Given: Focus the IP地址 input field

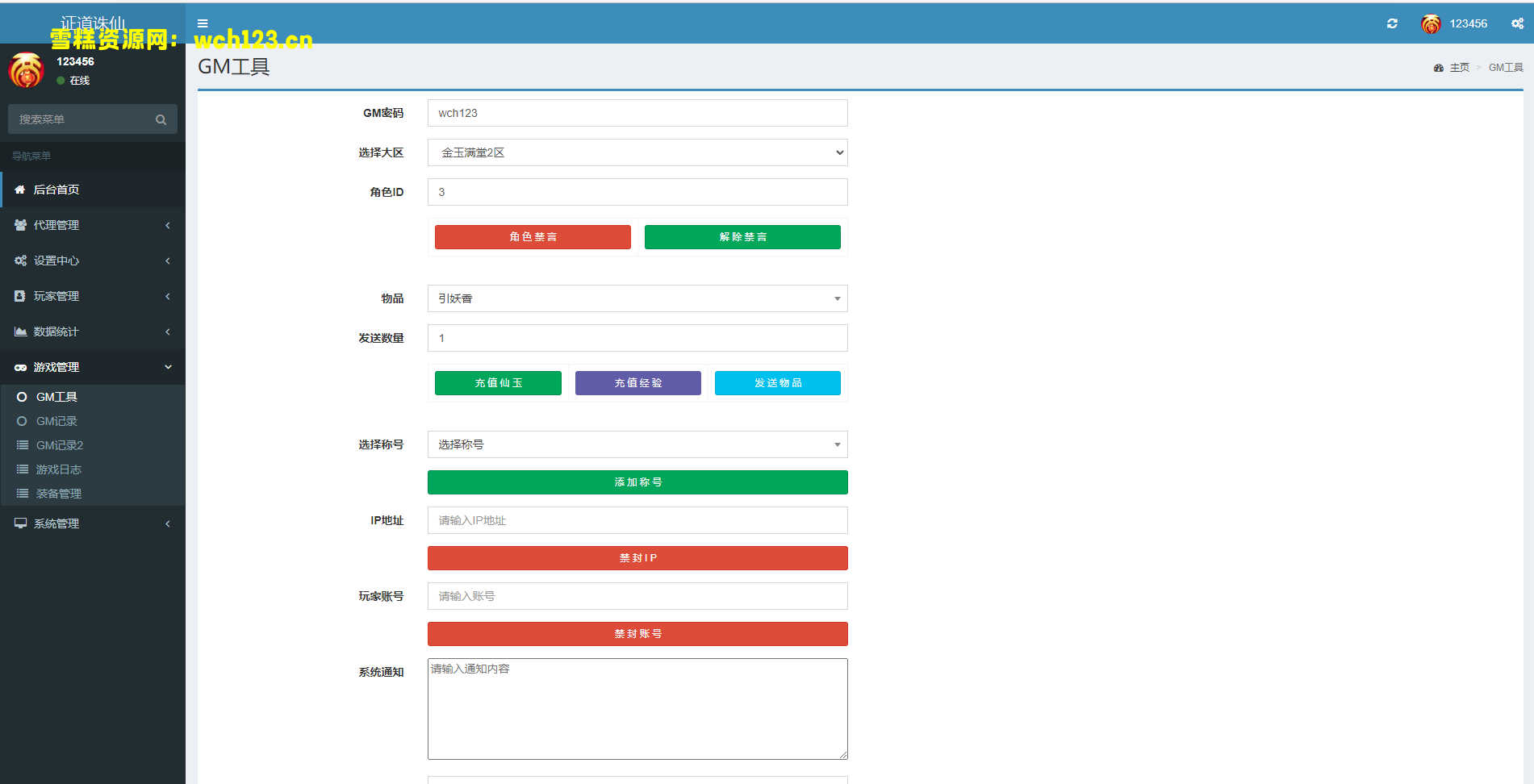Looking at the screenshot, I should point(637,520).
